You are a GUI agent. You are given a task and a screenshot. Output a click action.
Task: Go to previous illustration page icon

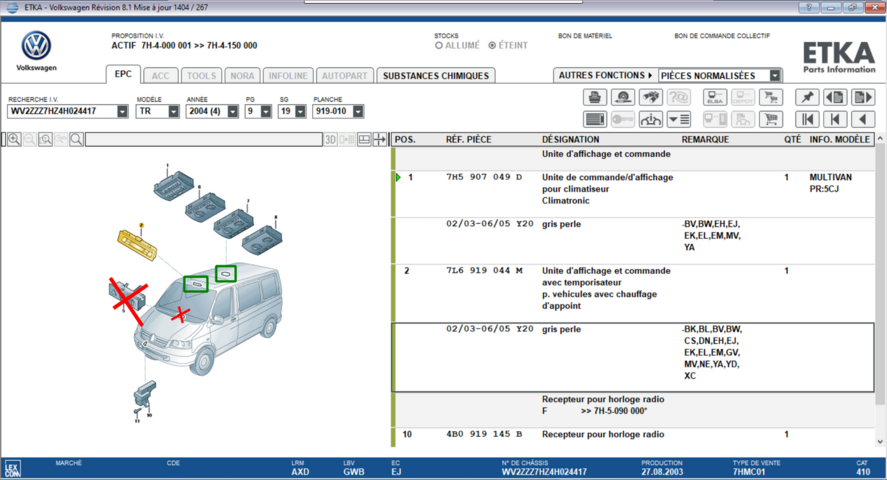point(835,97)
